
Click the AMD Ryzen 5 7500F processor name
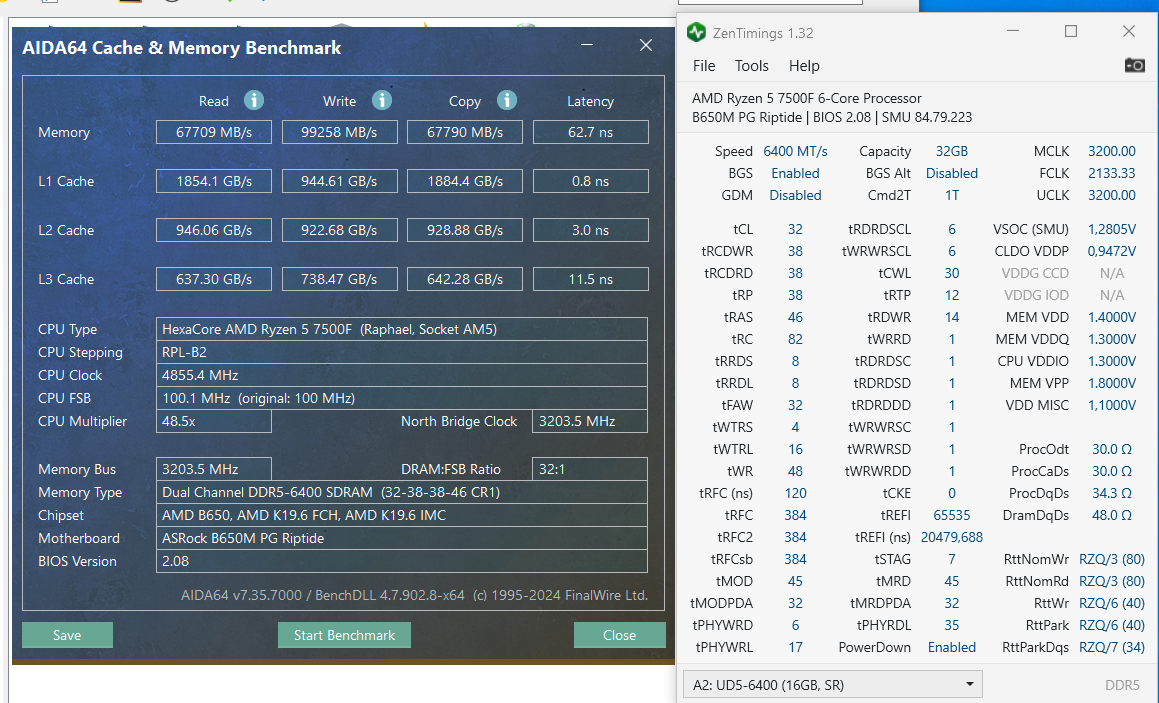pyautogui.click(x=806, y=98)
